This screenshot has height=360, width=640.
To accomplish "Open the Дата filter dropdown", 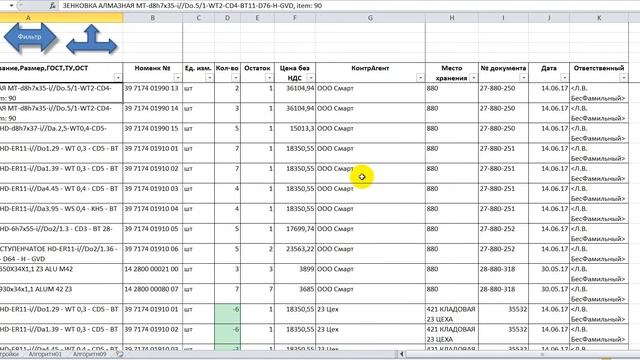I will 564,78.
